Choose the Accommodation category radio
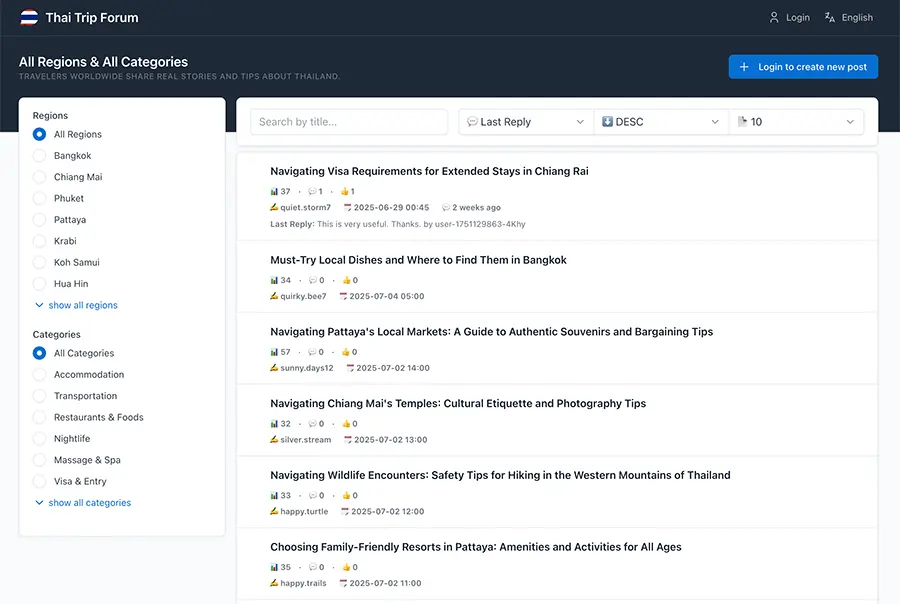 pos(39,374)
